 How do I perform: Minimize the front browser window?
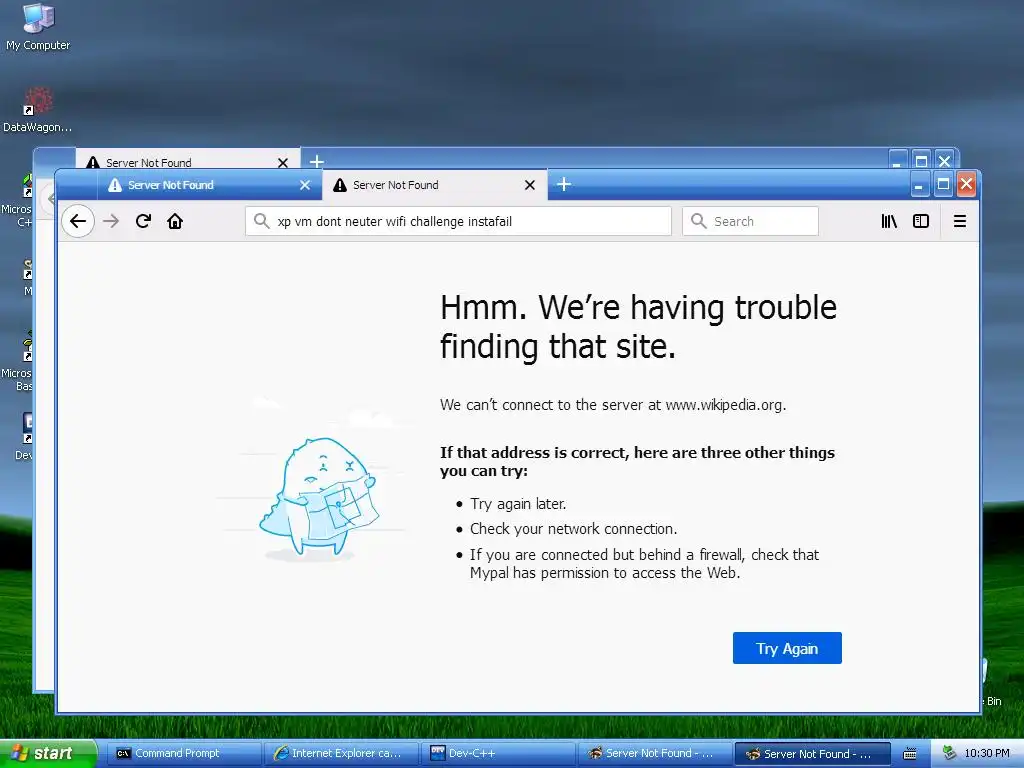[918, 185]
